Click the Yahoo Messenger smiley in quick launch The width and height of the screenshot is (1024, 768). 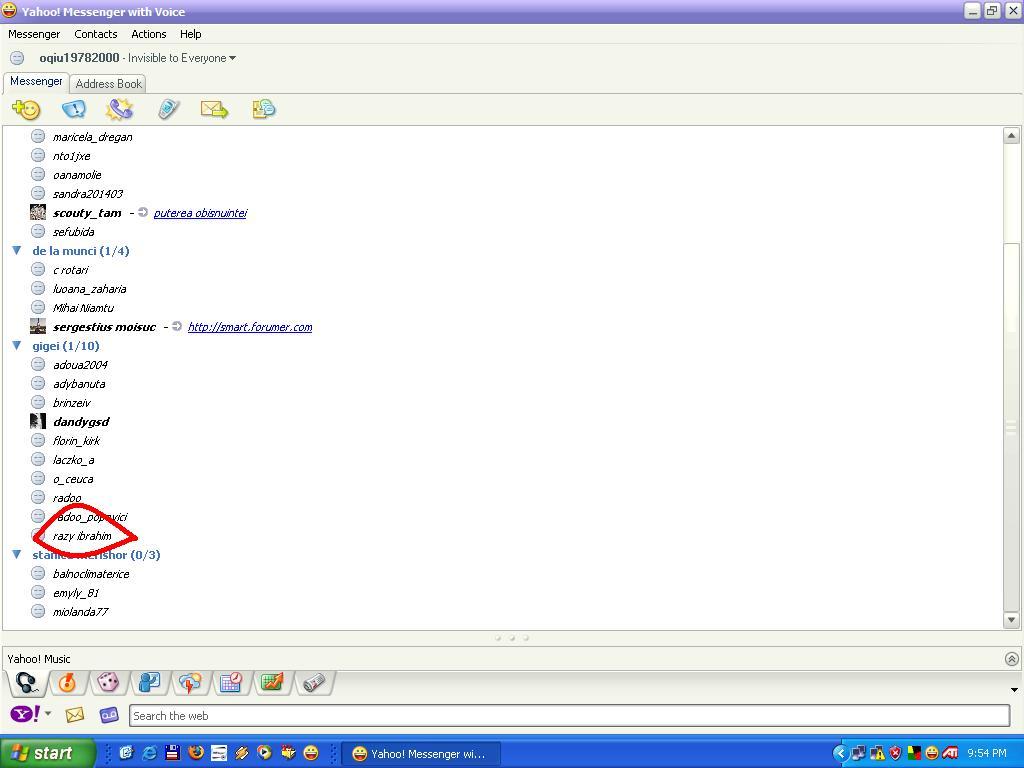[x=311, y=753]
